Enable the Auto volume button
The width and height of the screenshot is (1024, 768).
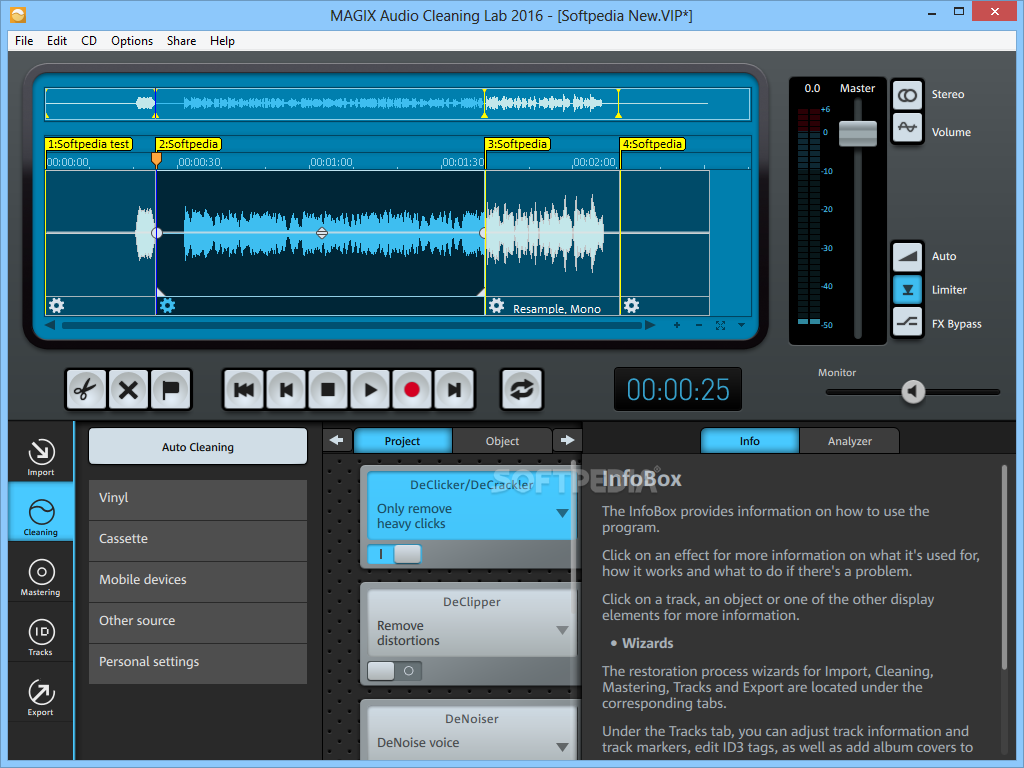coord(907,257)
